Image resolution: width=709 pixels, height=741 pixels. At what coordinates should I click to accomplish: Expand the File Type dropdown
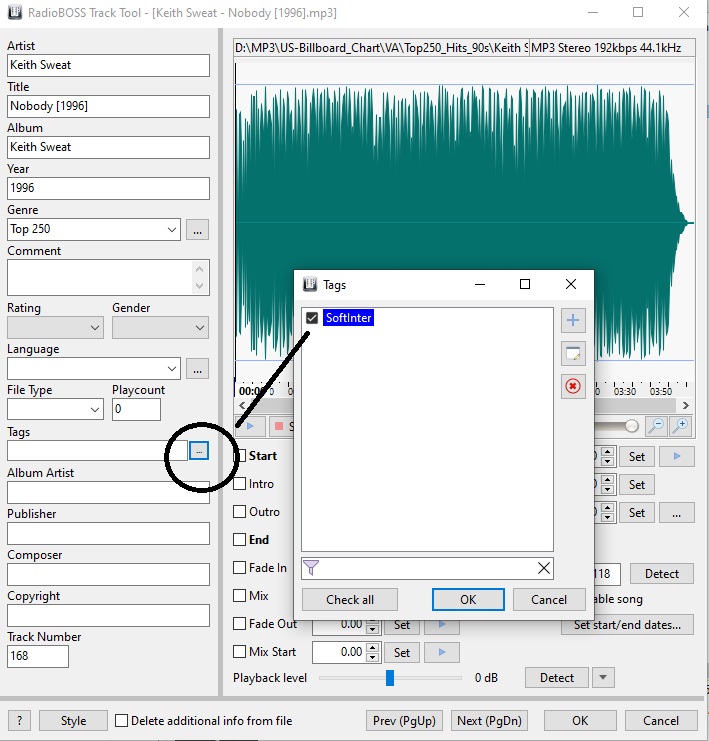tap(95, 409)
